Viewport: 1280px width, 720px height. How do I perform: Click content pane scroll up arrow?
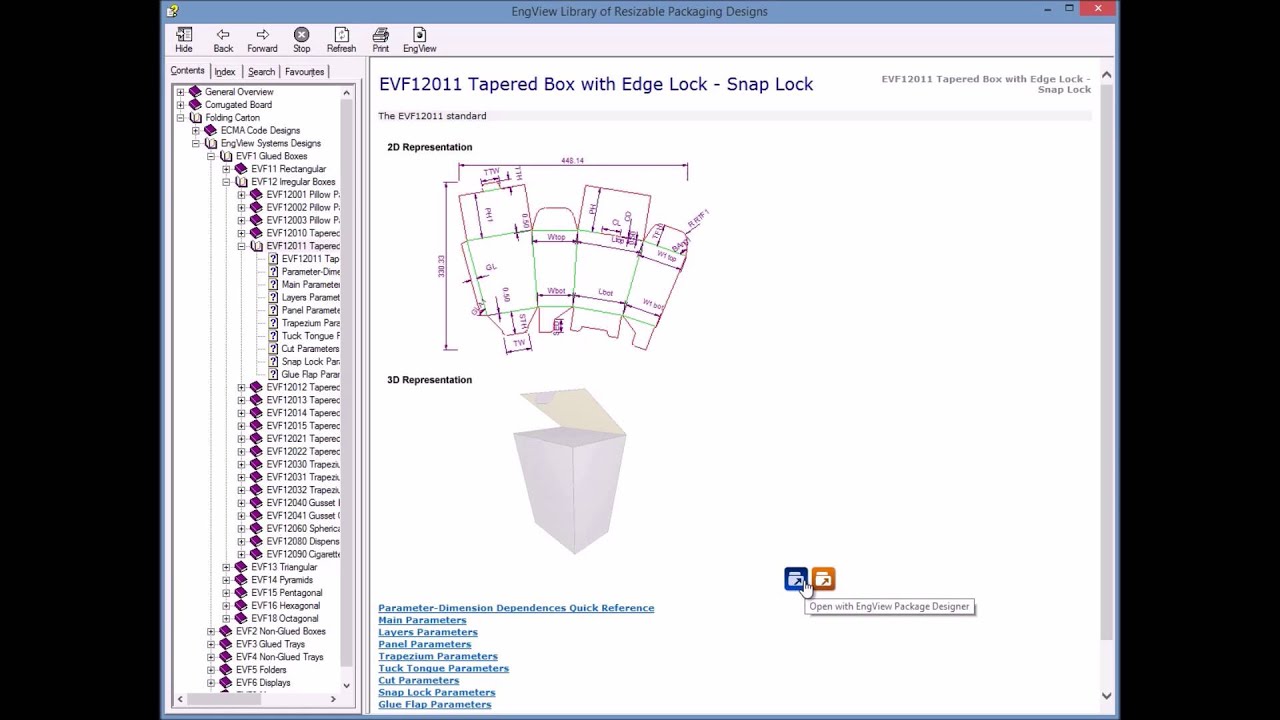1106,75
